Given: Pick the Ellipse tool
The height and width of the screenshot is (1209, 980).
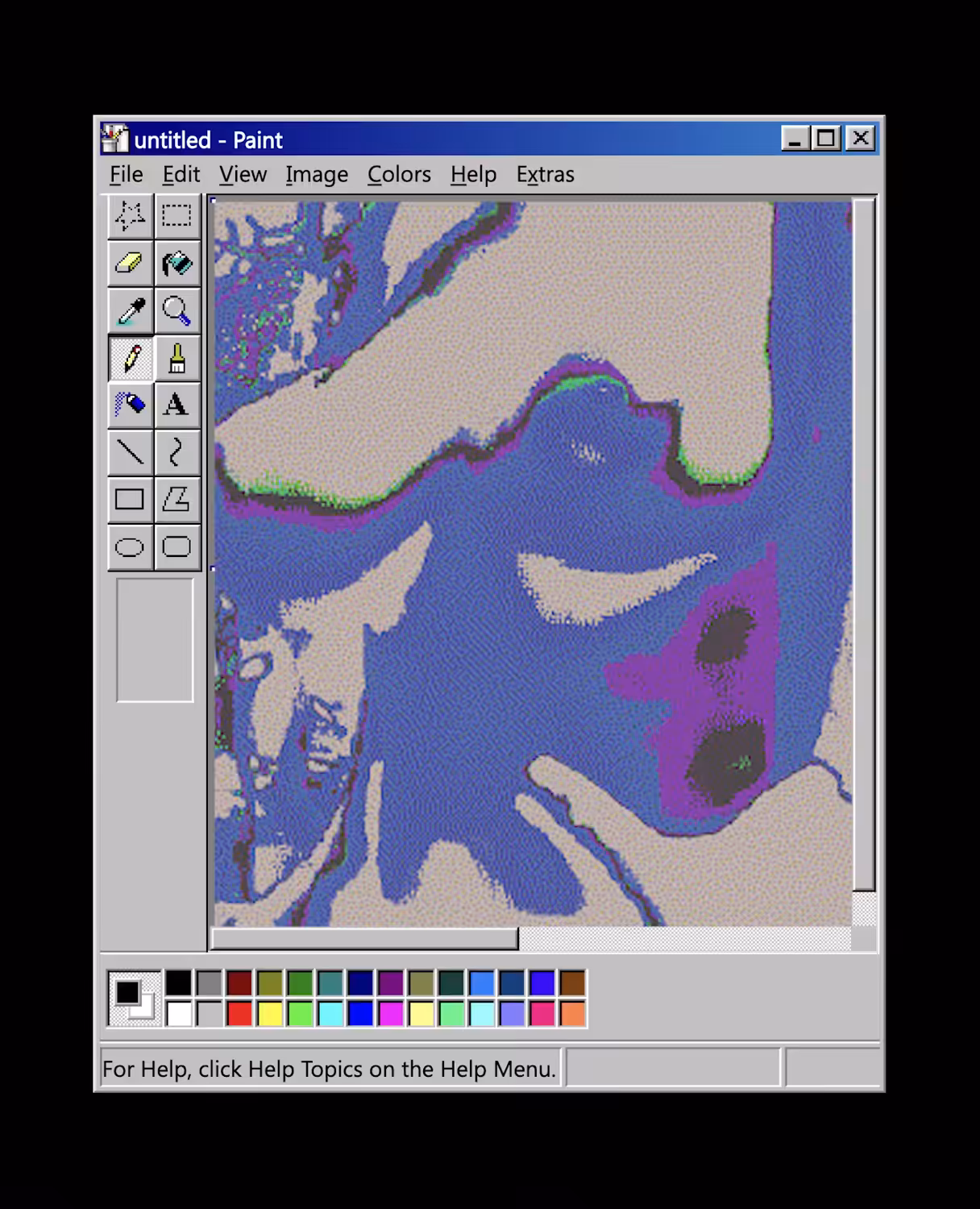Looking at the screenshot, I should point(131,547).
